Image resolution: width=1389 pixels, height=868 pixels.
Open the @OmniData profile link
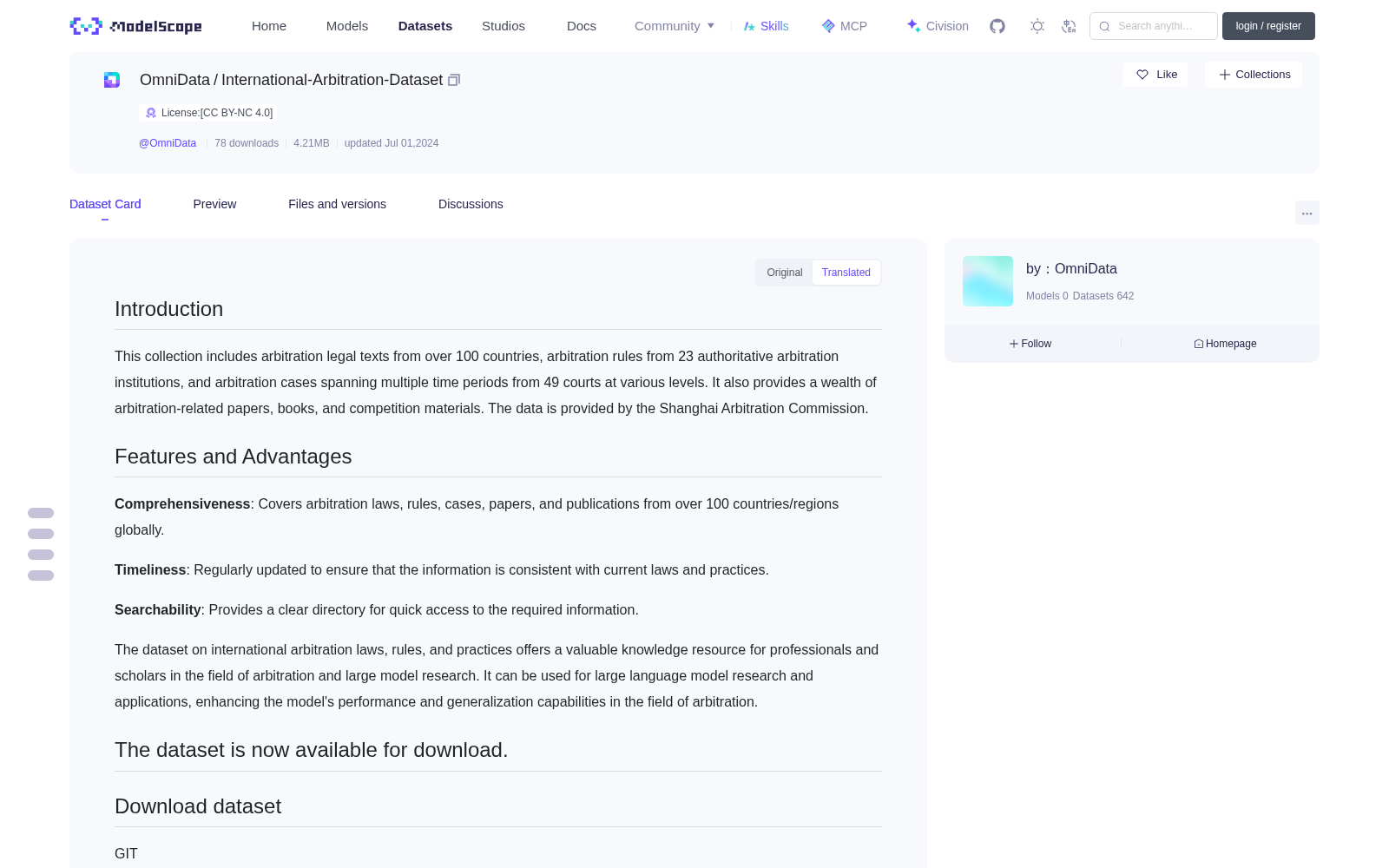pos(168,143)
